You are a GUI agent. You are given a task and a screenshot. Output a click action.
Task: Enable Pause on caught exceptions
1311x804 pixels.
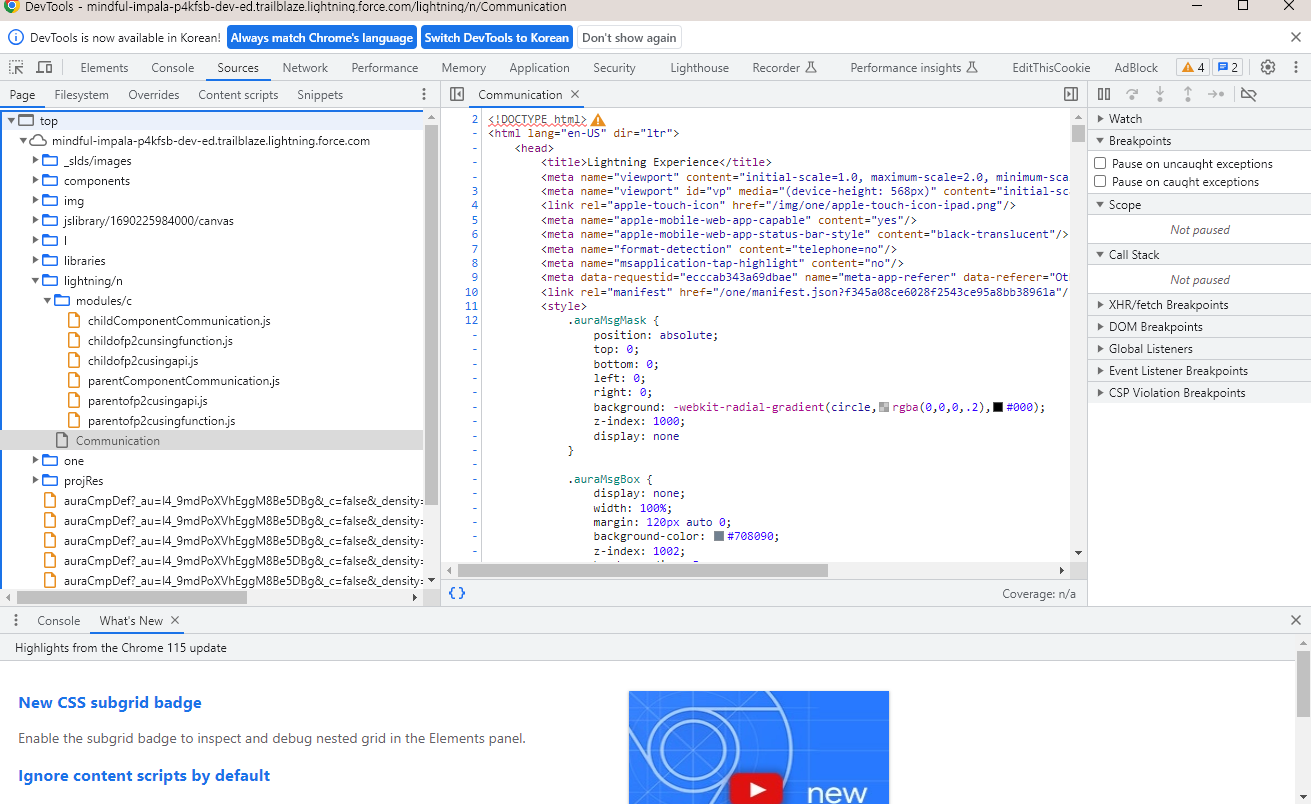coord(1100,181)
